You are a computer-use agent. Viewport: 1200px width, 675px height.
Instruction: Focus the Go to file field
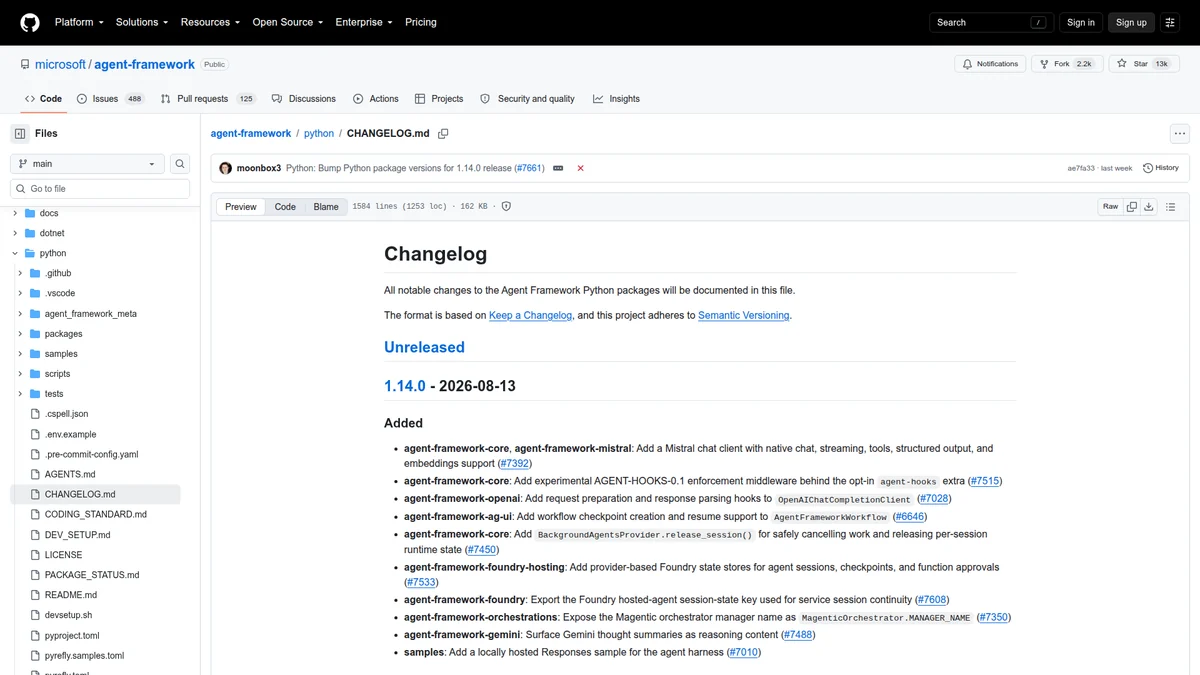100,189
